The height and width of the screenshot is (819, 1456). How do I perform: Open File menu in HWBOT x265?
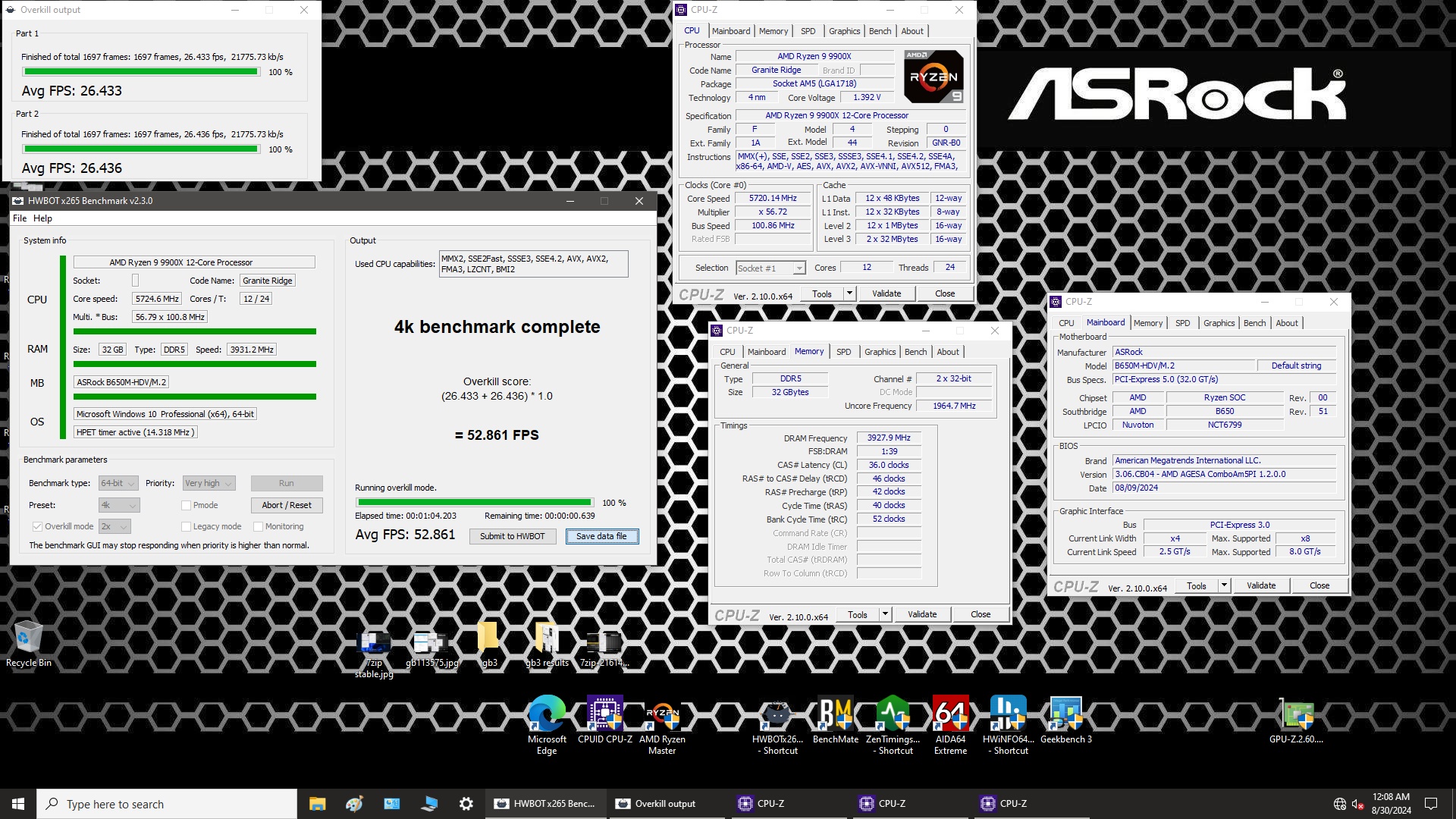[x=20, y=218]
